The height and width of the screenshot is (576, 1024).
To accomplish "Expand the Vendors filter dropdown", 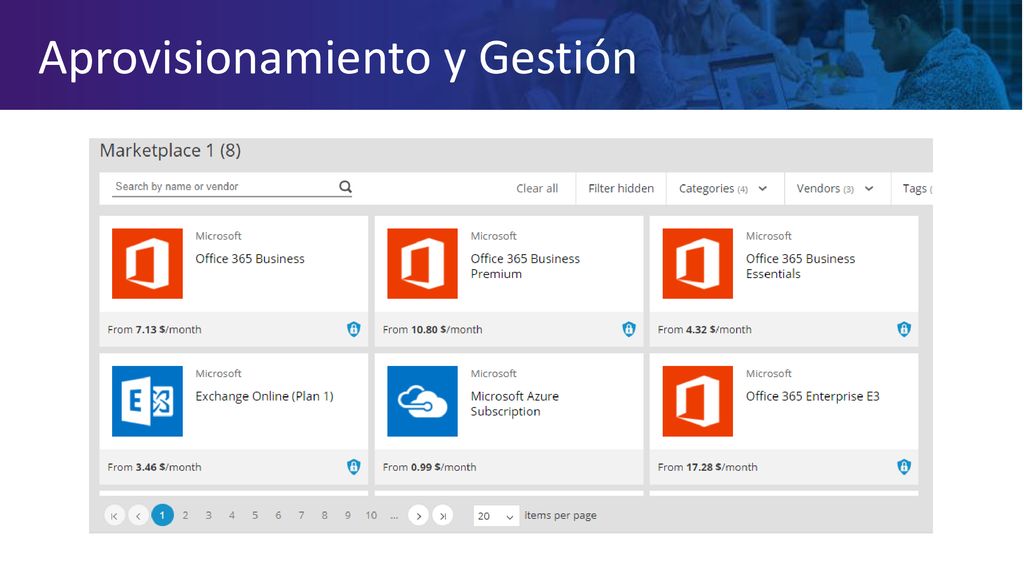I will pyautogui.click(x=835, y=189).
